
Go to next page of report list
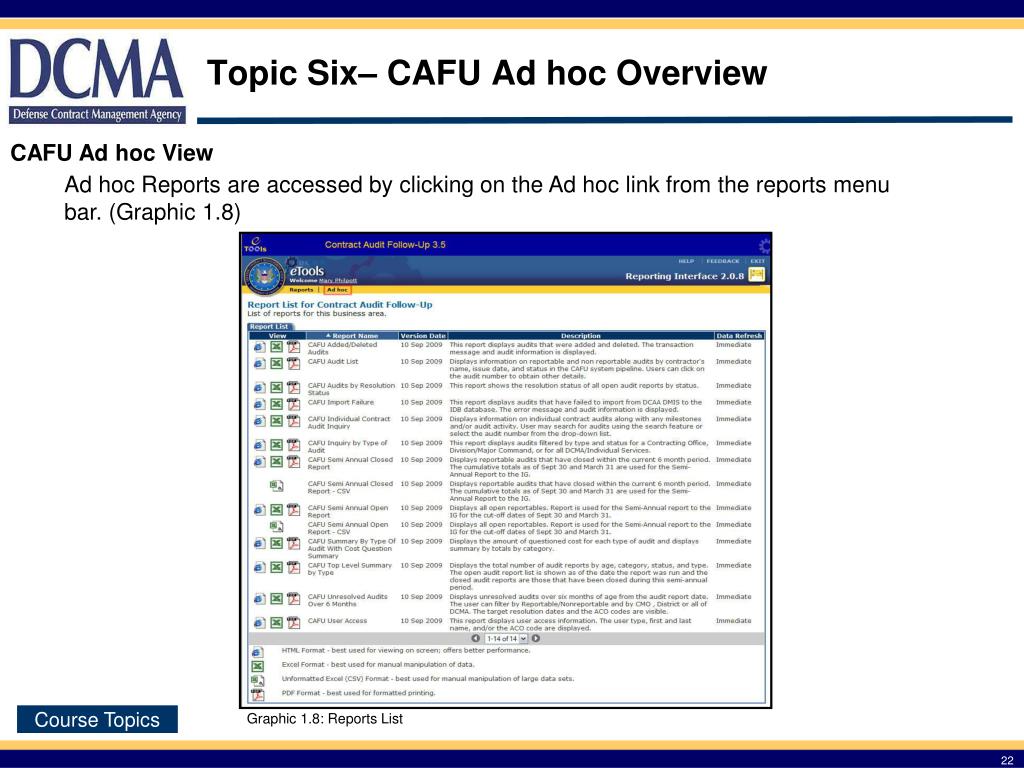(x=536, y=639)
